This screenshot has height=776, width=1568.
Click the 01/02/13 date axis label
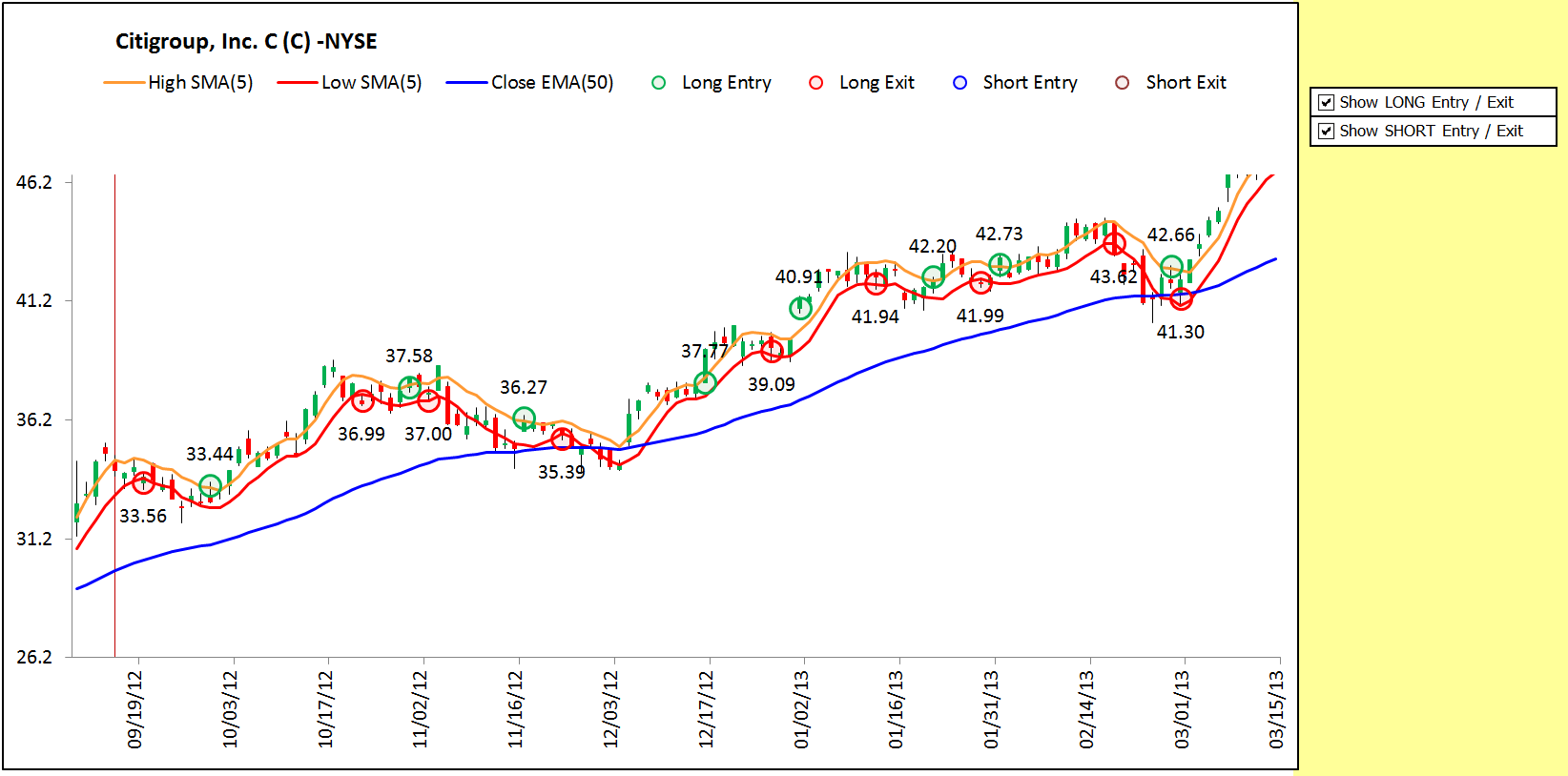pos(801,709)
